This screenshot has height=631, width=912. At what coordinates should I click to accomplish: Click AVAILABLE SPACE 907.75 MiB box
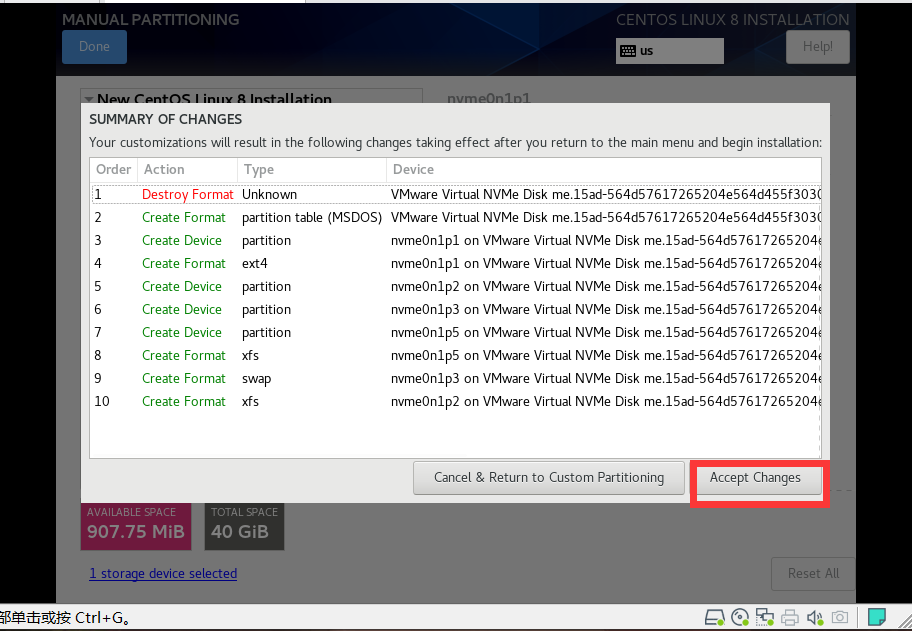point(136,526)
